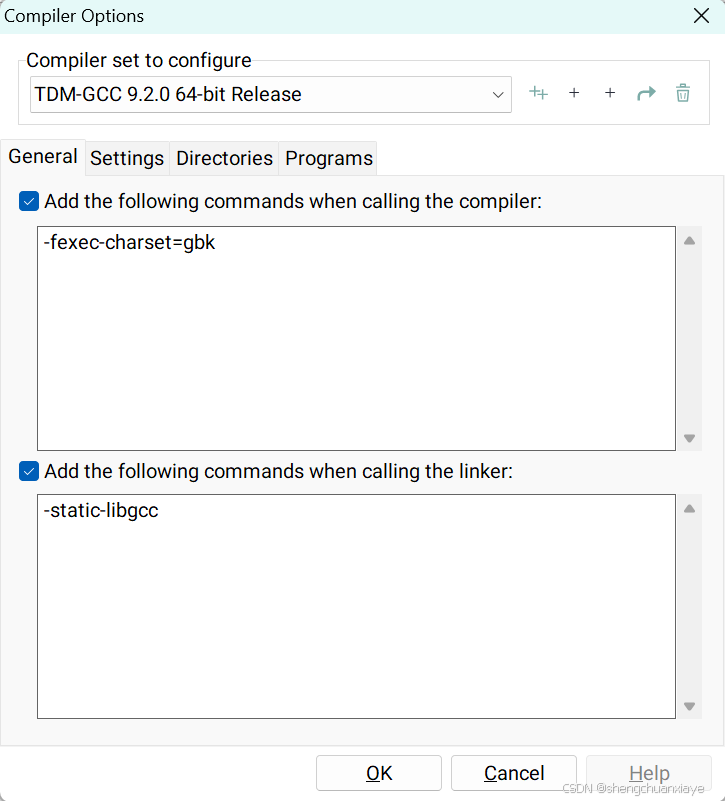Screen dimensions: 725x801
Task: Click the double-plus auto-detect compilers icon
Action: [x=538, y=93]
